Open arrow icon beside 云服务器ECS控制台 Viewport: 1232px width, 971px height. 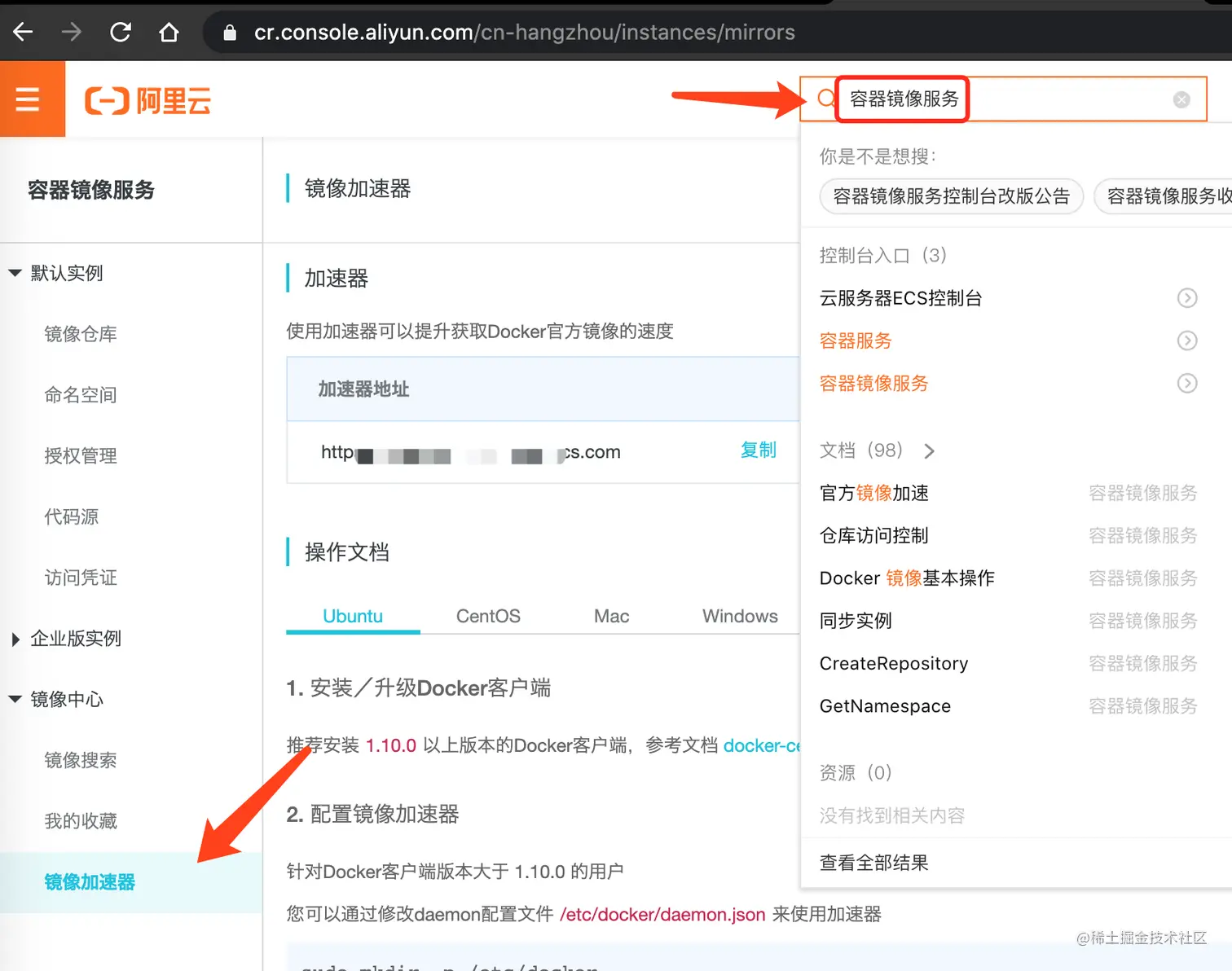click(x=1187, y=298)
